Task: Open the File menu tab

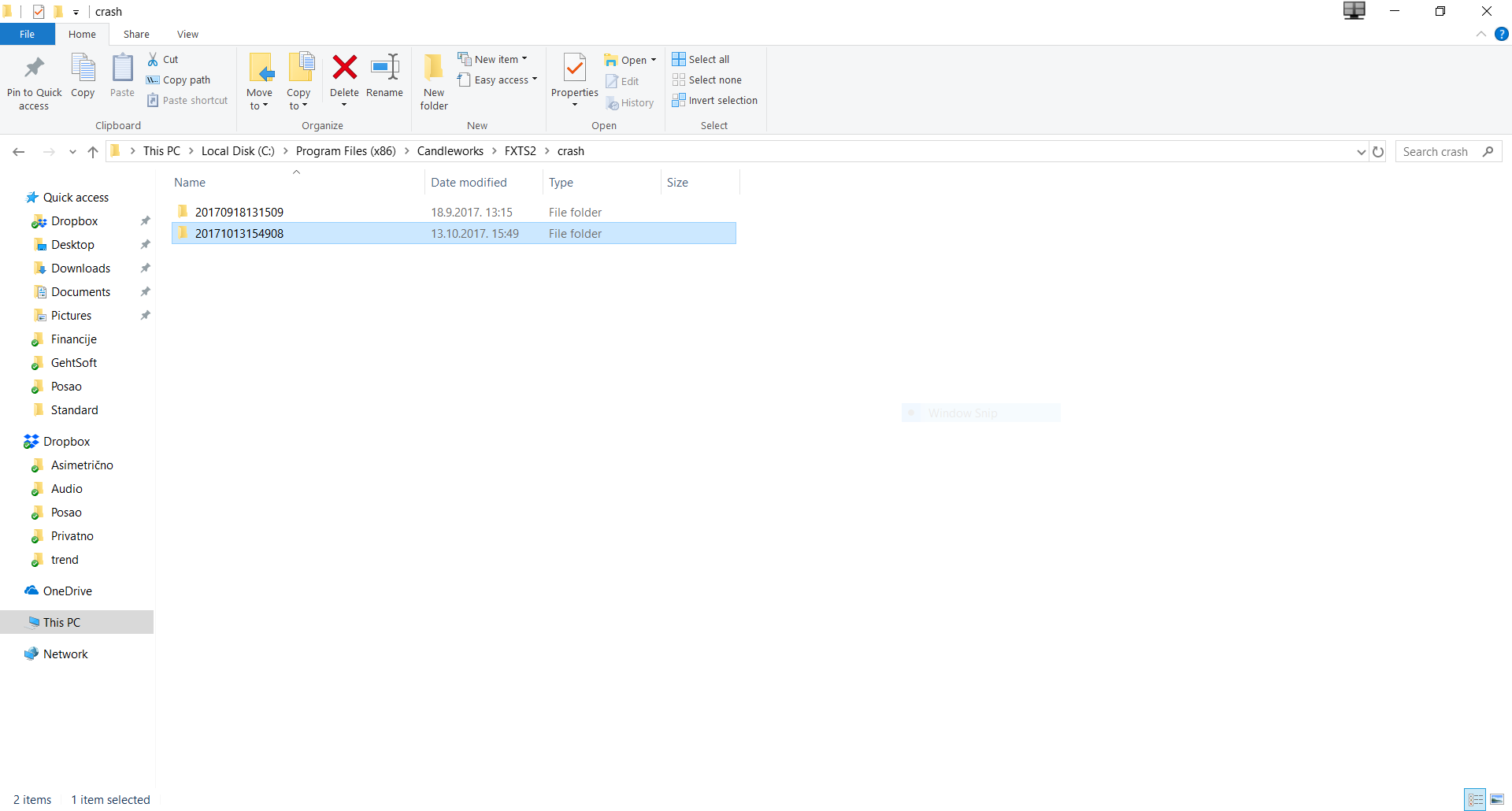Action: [x=28, y=35]
